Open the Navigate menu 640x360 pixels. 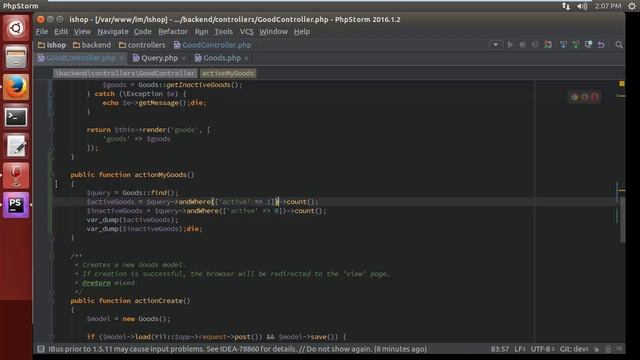point(113,31)
